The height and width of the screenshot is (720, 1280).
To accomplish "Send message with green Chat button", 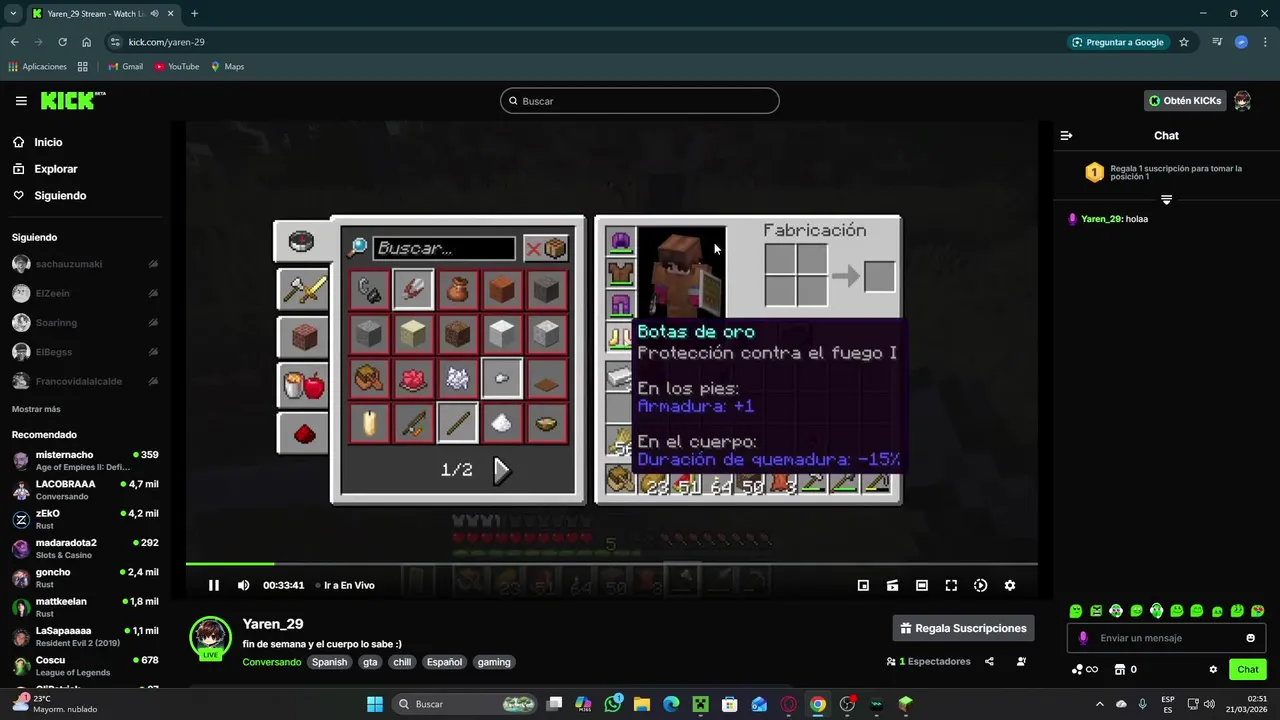I will point(1248,669).
